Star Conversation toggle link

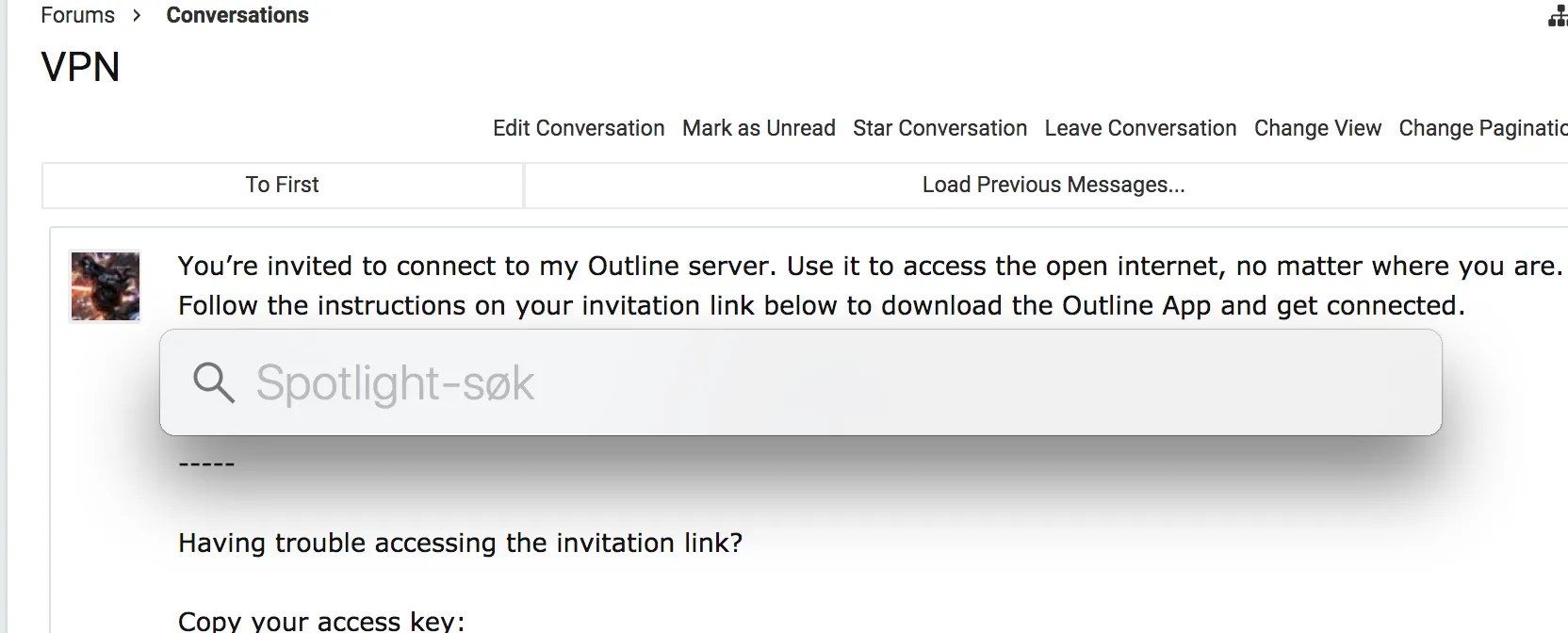[939, 128]
